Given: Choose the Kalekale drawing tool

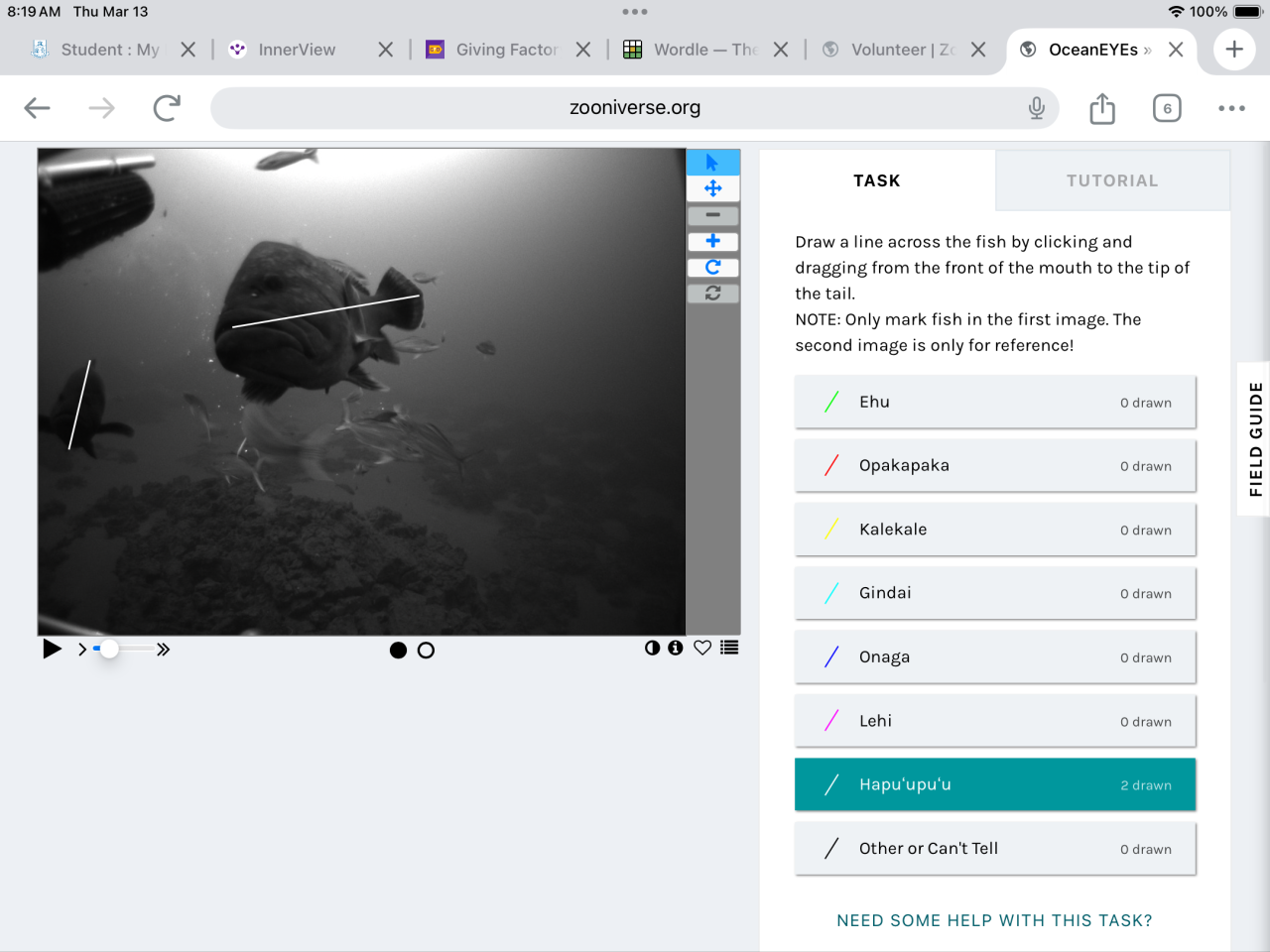Looking at the screenshot, I should 995,530.
